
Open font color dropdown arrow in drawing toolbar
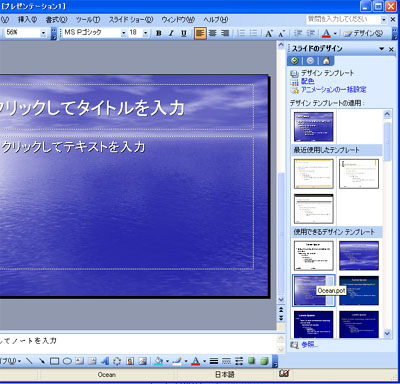[x=204, y=361]
